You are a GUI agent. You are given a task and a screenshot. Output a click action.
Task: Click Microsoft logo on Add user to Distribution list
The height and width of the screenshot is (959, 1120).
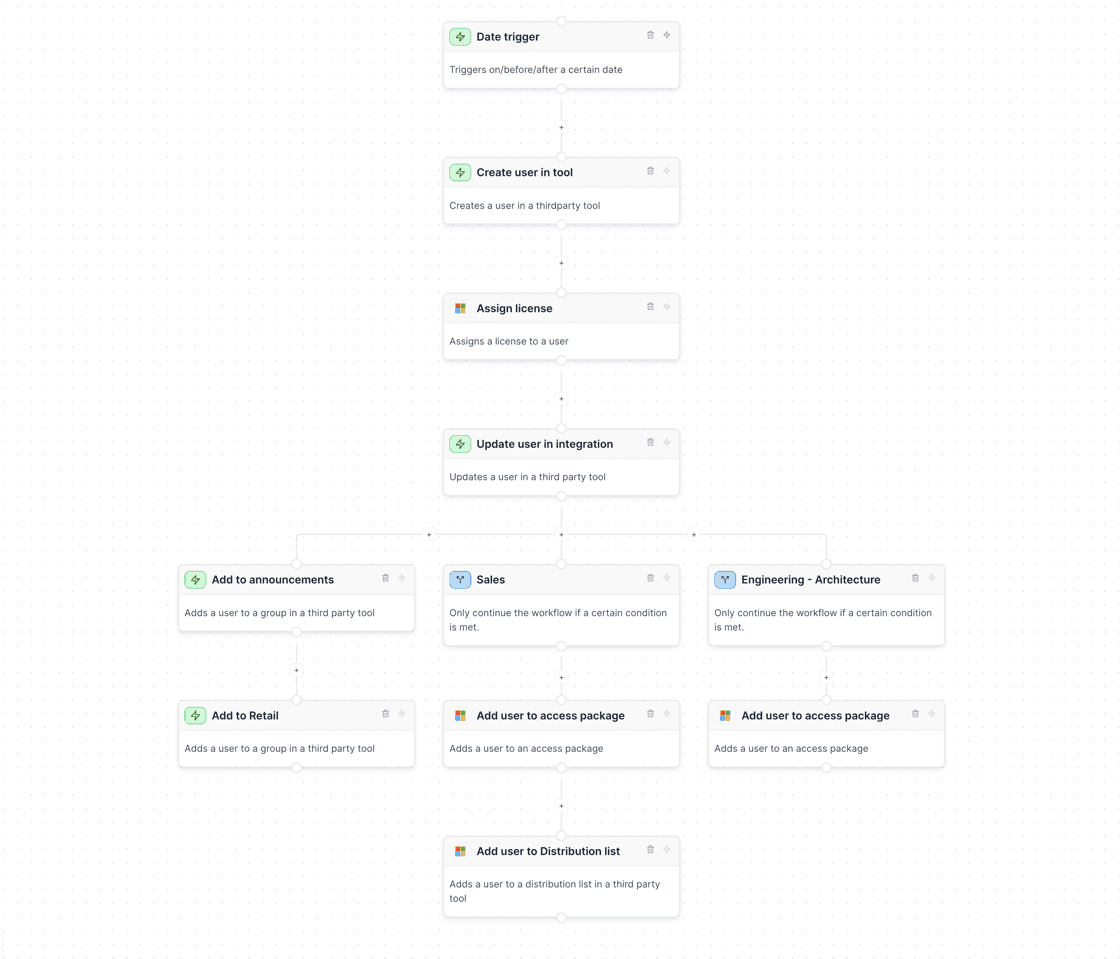click(x=460, y=851)
